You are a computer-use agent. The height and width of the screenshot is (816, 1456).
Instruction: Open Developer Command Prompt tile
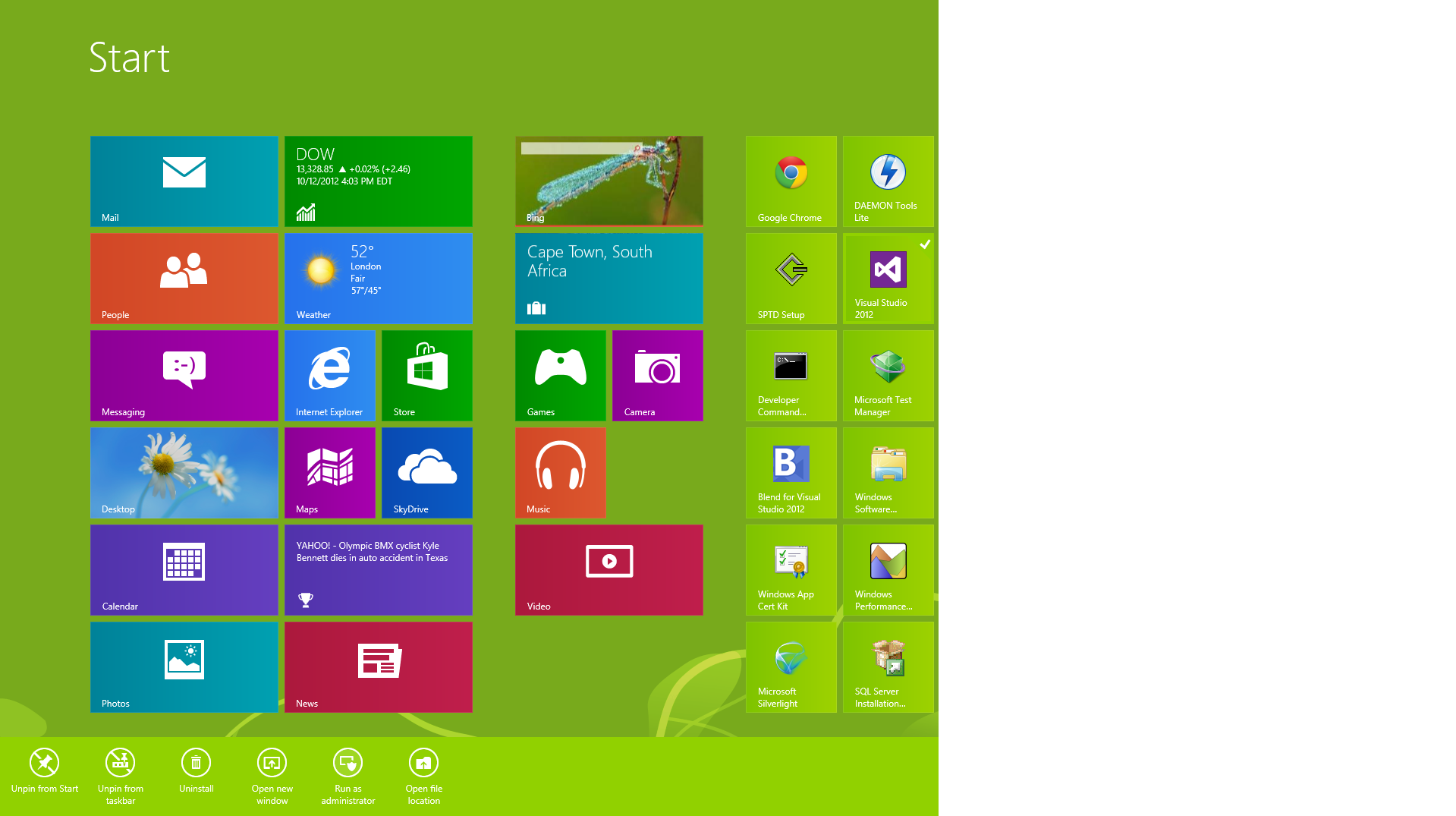click(791, 376)
